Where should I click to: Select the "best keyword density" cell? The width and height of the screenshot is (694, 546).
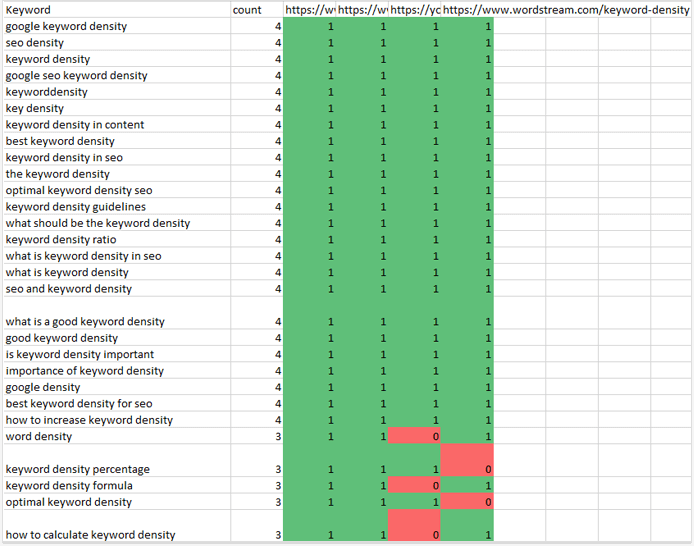click(117, 141)
